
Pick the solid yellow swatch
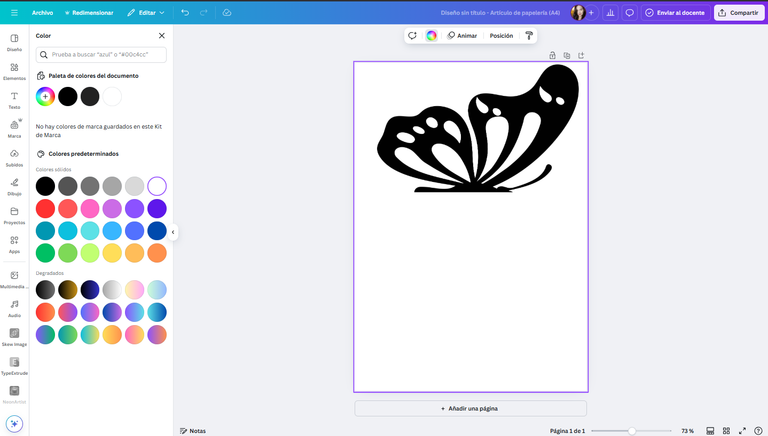[x=112, y=253]
